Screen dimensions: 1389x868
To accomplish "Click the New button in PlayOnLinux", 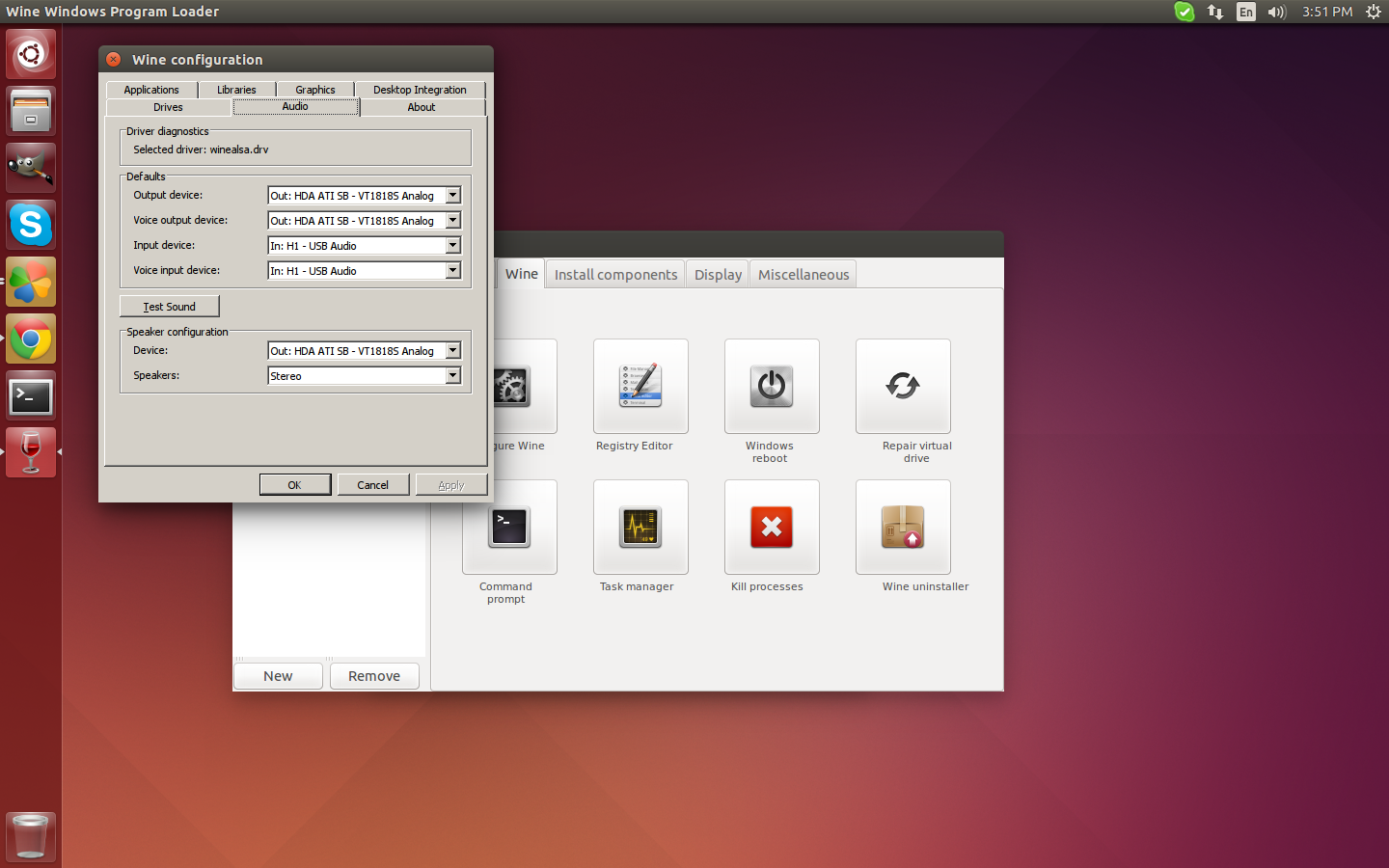I will tap(278, 676).
